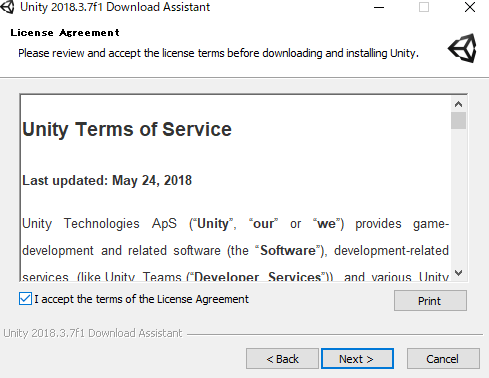Click the window title "Unity 2018.3.7f1 Download Assistant"
Image resolution: width=489 pixels, height=378 pixels.
(115, 7)
